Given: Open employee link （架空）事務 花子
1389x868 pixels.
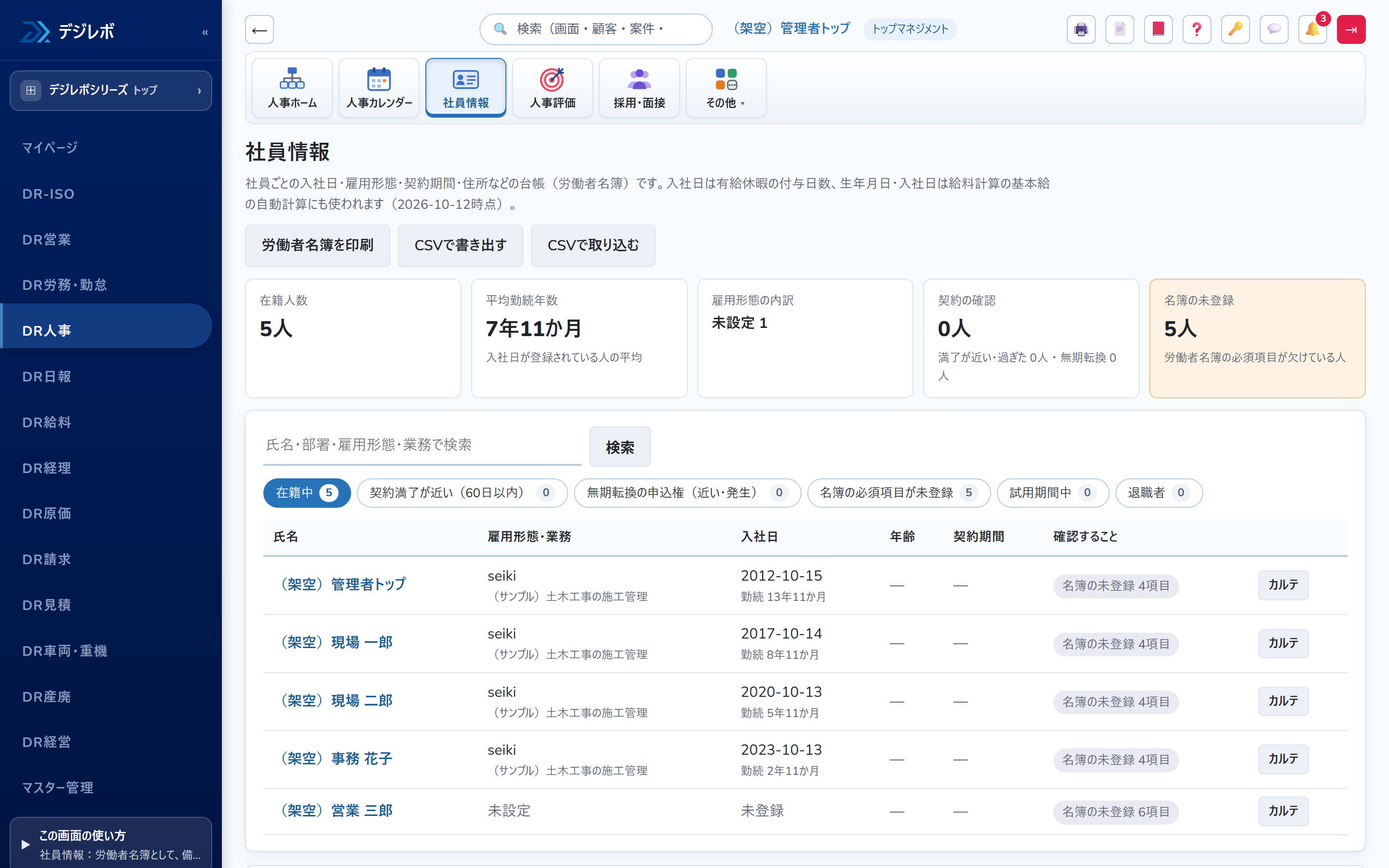Looking at the screenshot, I should click(x=334, y=759).
